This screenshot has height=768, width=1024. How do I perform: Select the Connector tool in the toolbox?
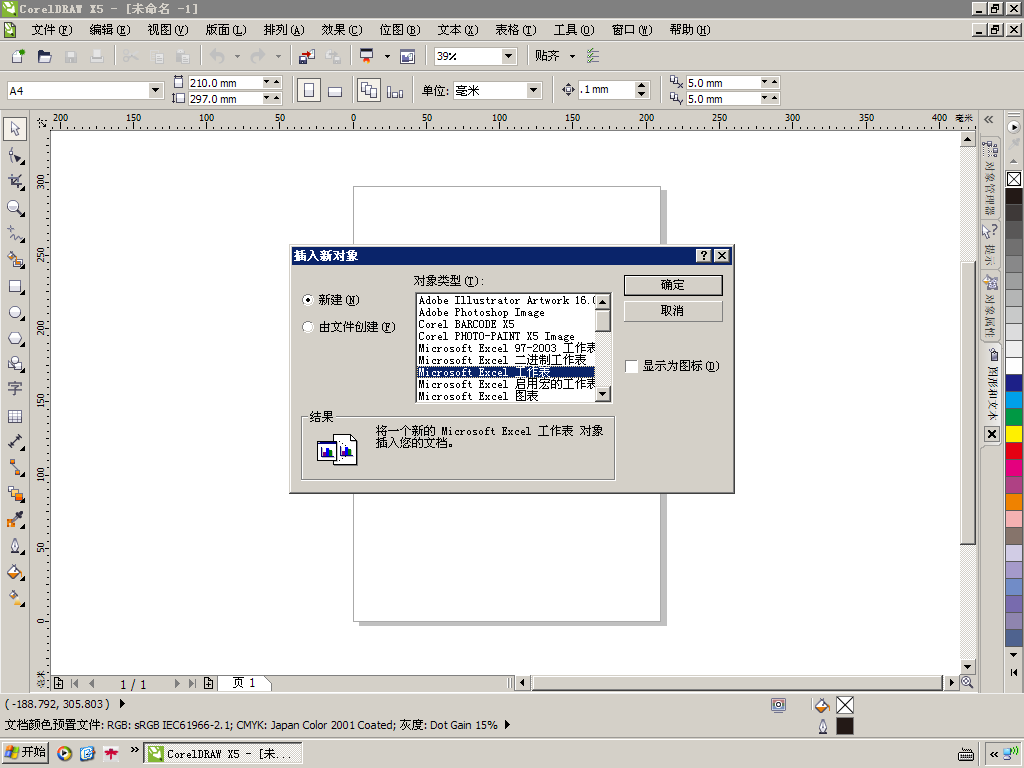(15, 468)
